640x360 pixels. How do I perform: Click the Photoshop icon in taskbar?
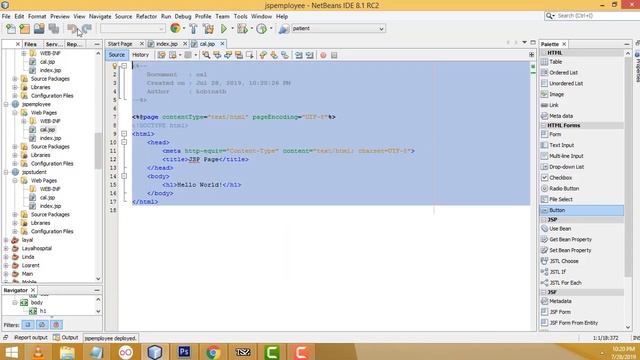pyautogui.click(x=184, y=351)
